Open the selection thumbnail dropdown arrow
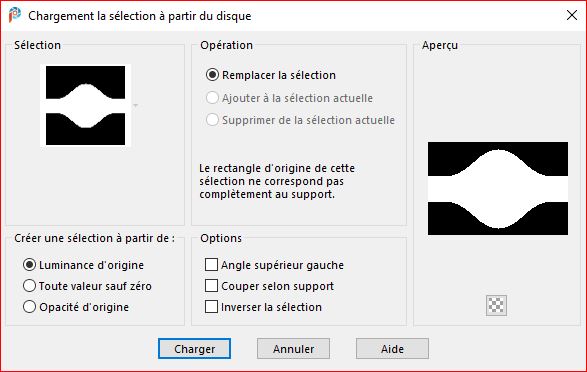587x372 pixels. coord(136,106)
